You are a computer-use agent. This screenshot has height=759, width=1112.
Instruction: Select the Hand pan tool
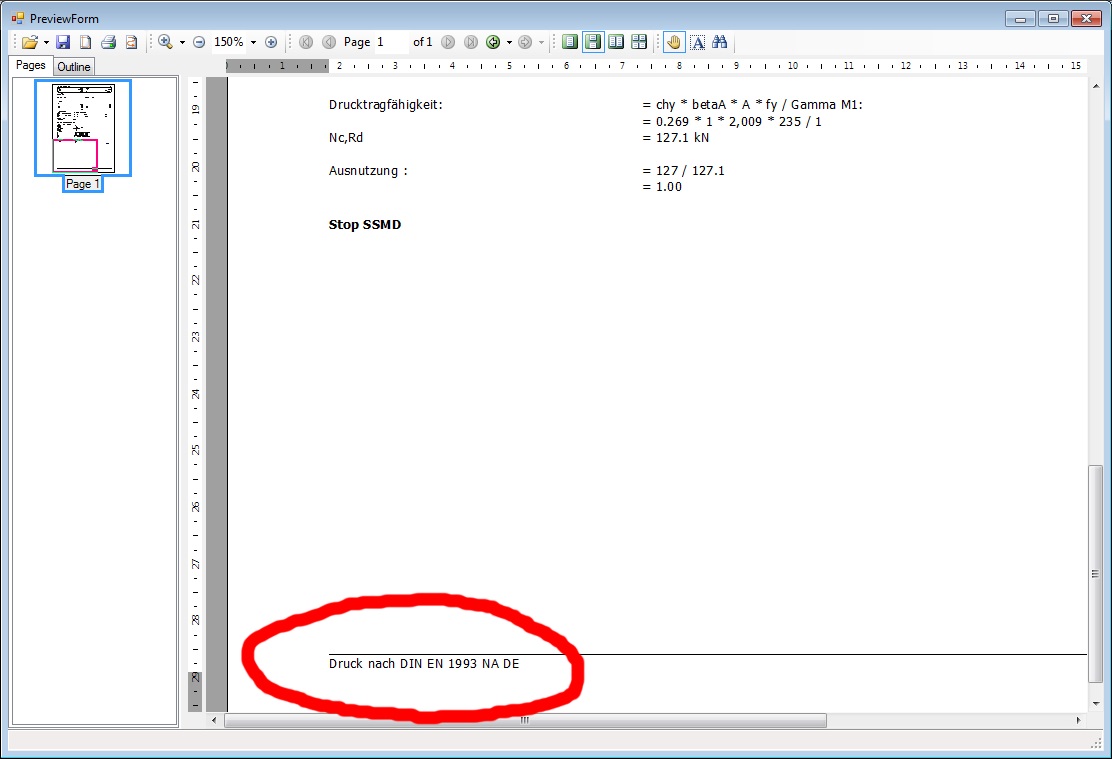pyautogui.click(x=674, y=42)
